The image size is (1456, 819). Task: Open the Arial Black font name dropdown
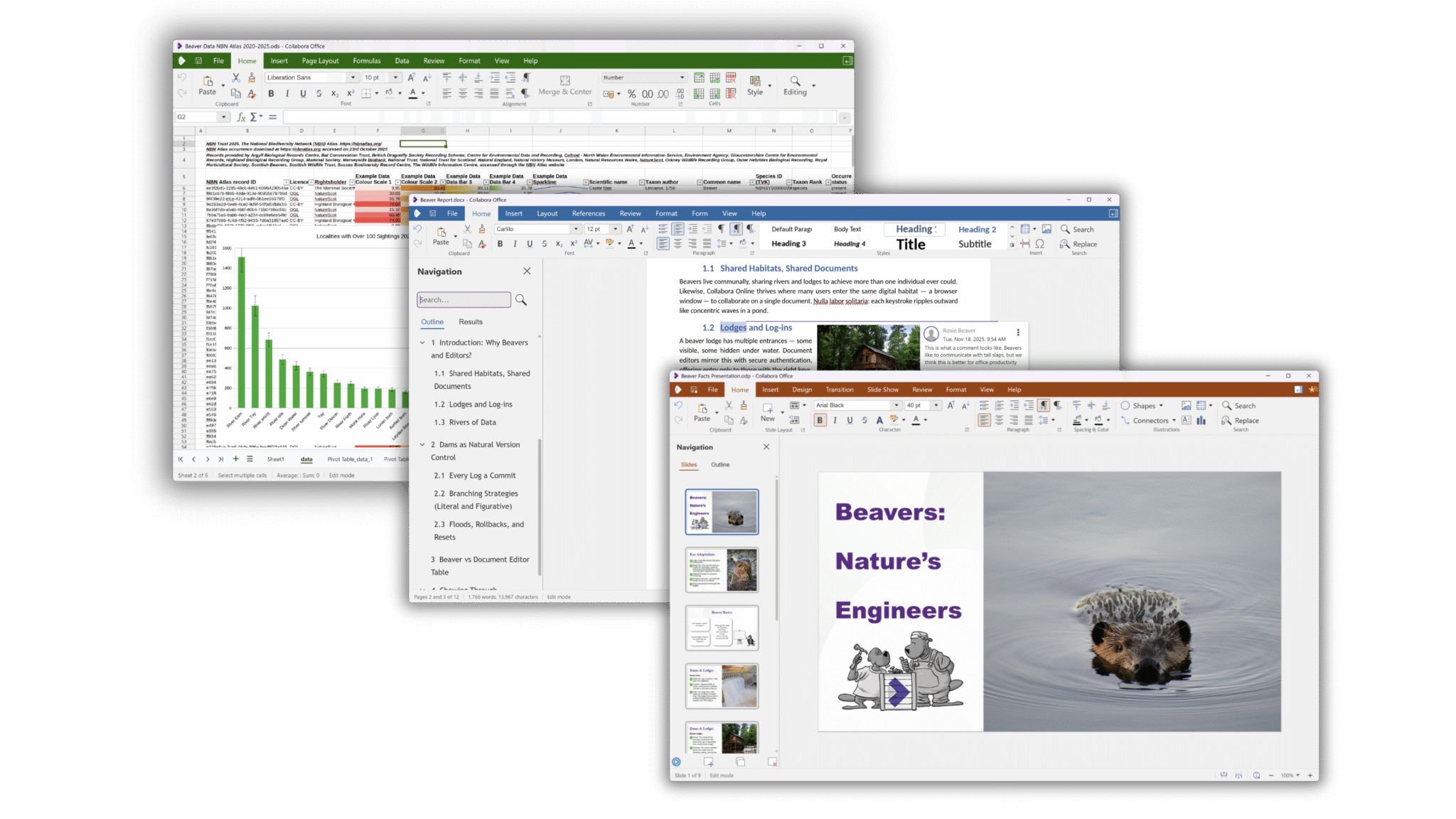click(896, 405)
